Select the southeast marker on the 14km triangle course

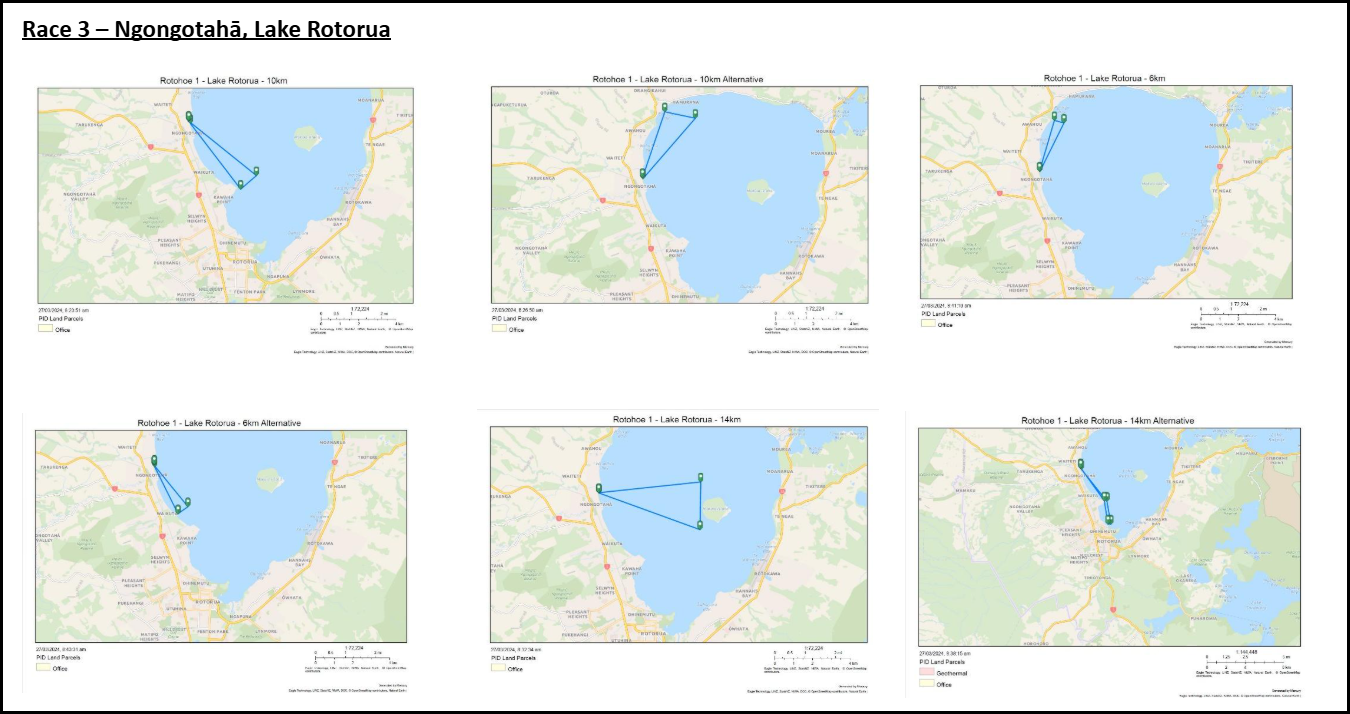pos(700,524)
